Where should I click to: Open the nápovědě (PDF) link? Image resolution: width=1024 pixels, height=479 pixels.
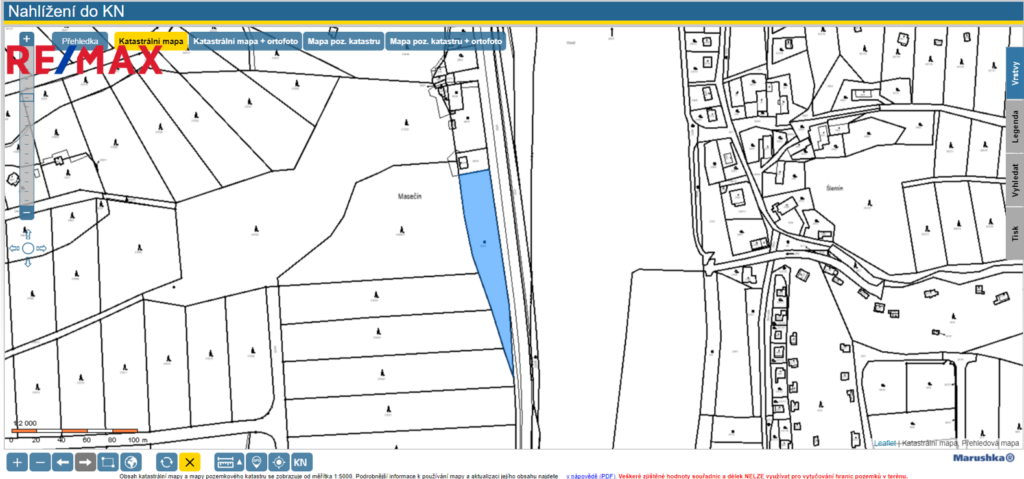(x=591, y=476)
